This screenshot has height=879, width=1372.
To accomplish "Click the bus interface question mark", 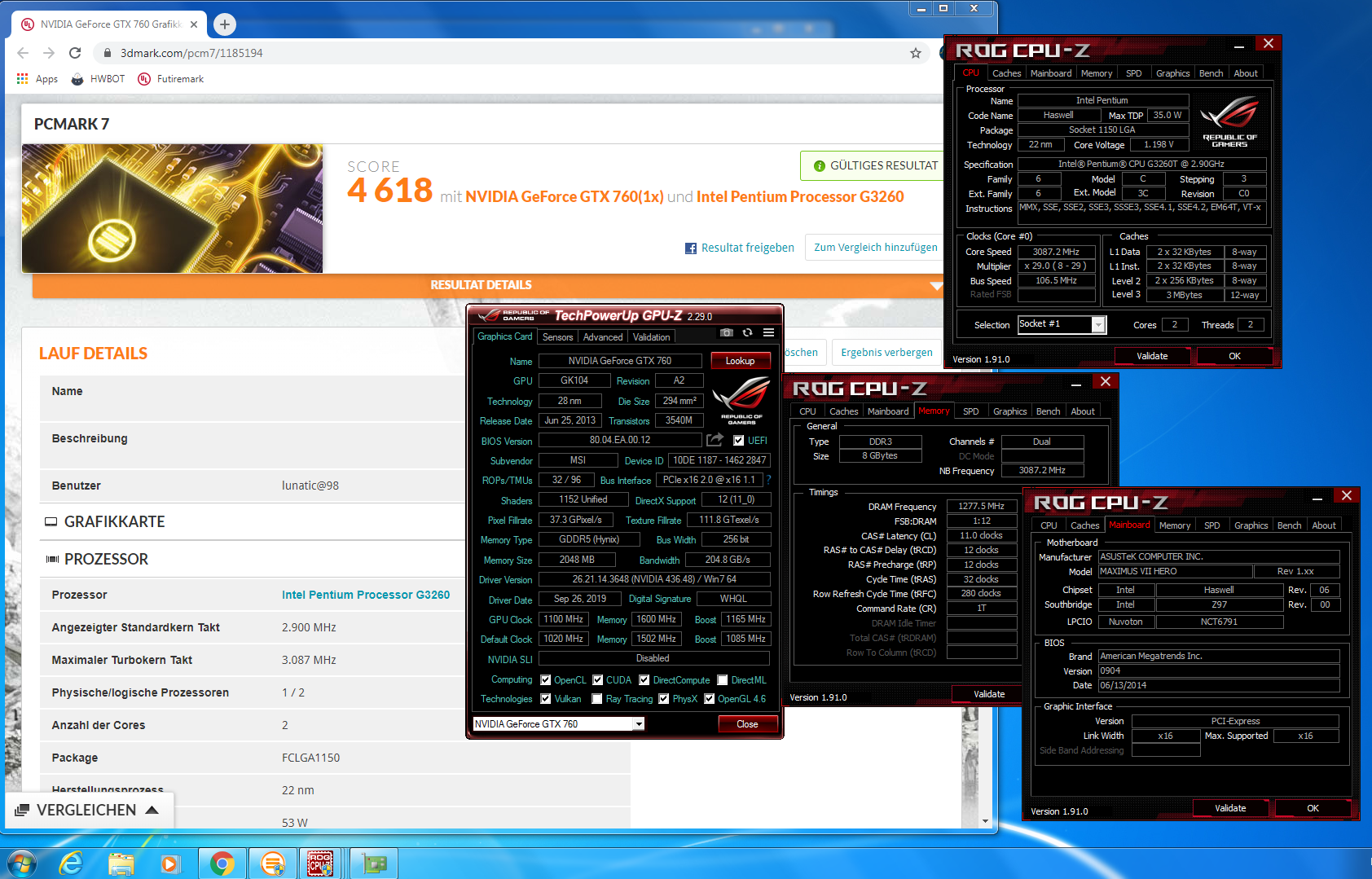I will [768, 480].
